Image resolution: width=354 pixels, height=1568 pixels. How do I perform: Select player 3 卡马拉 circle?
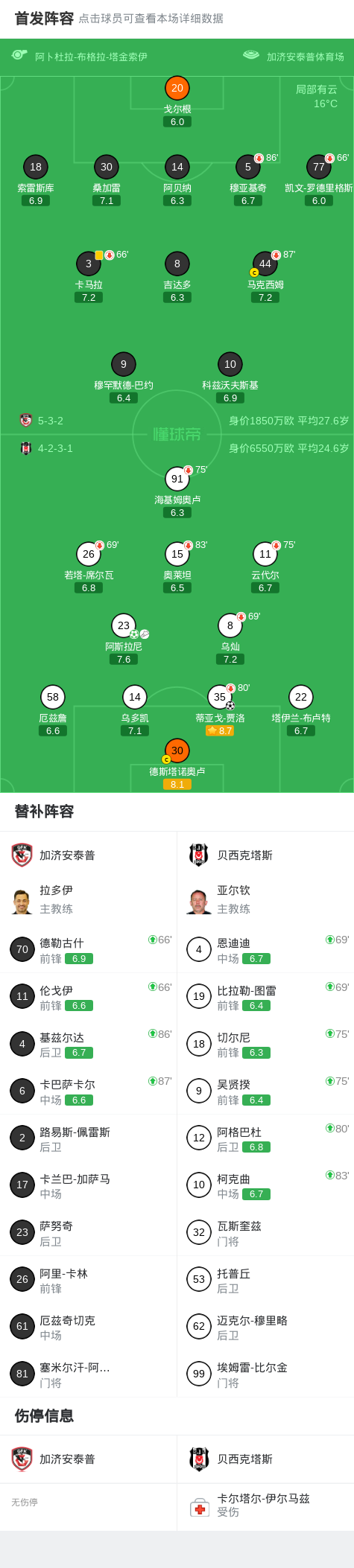tap(89, 264)
